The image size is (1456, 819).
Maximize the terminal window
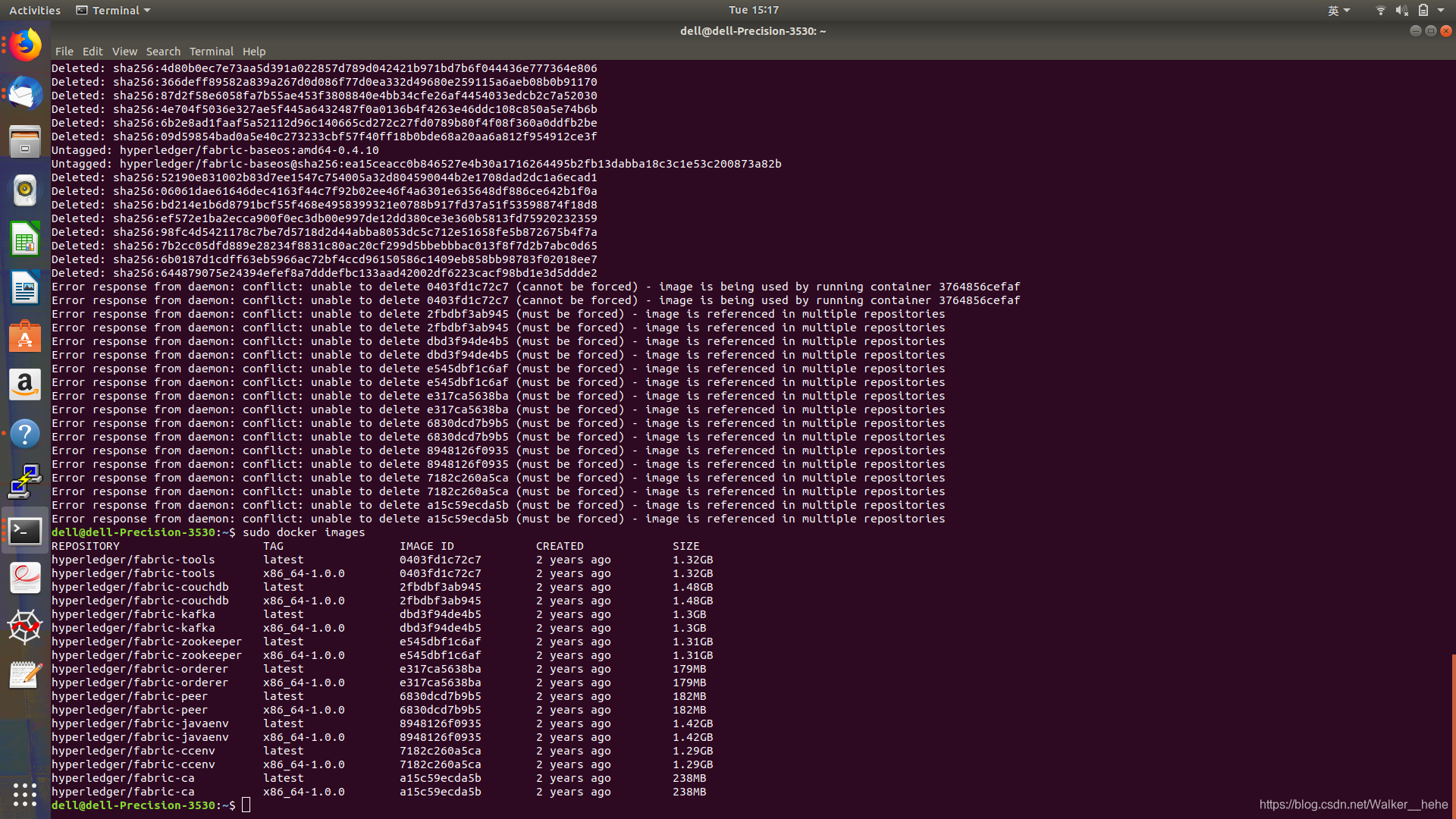(1431, 31)
